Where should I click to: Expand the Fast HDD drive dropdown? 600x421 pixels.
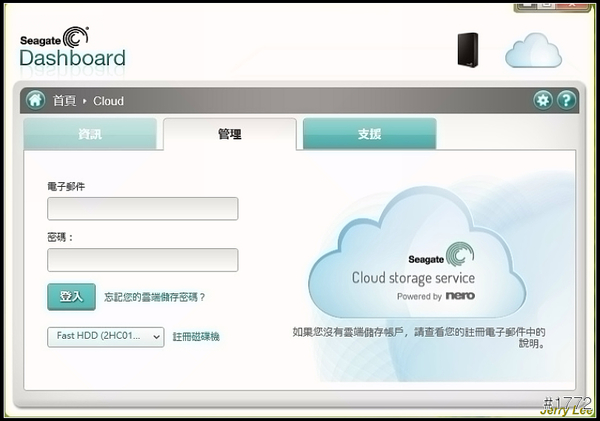click(106, 337)
